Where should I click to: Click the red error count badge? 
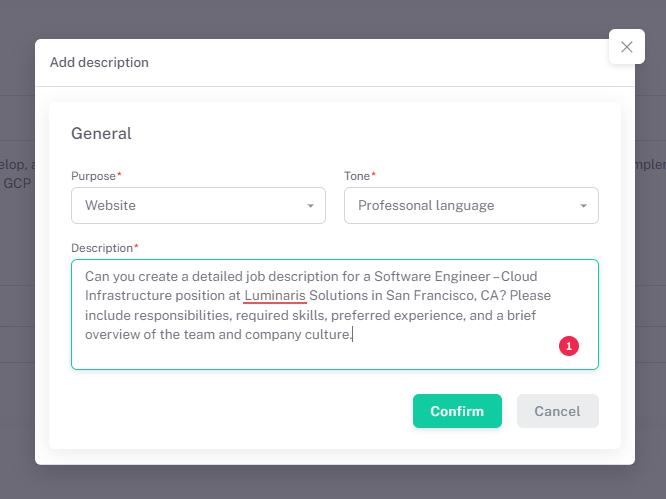[x=569, y=346]
